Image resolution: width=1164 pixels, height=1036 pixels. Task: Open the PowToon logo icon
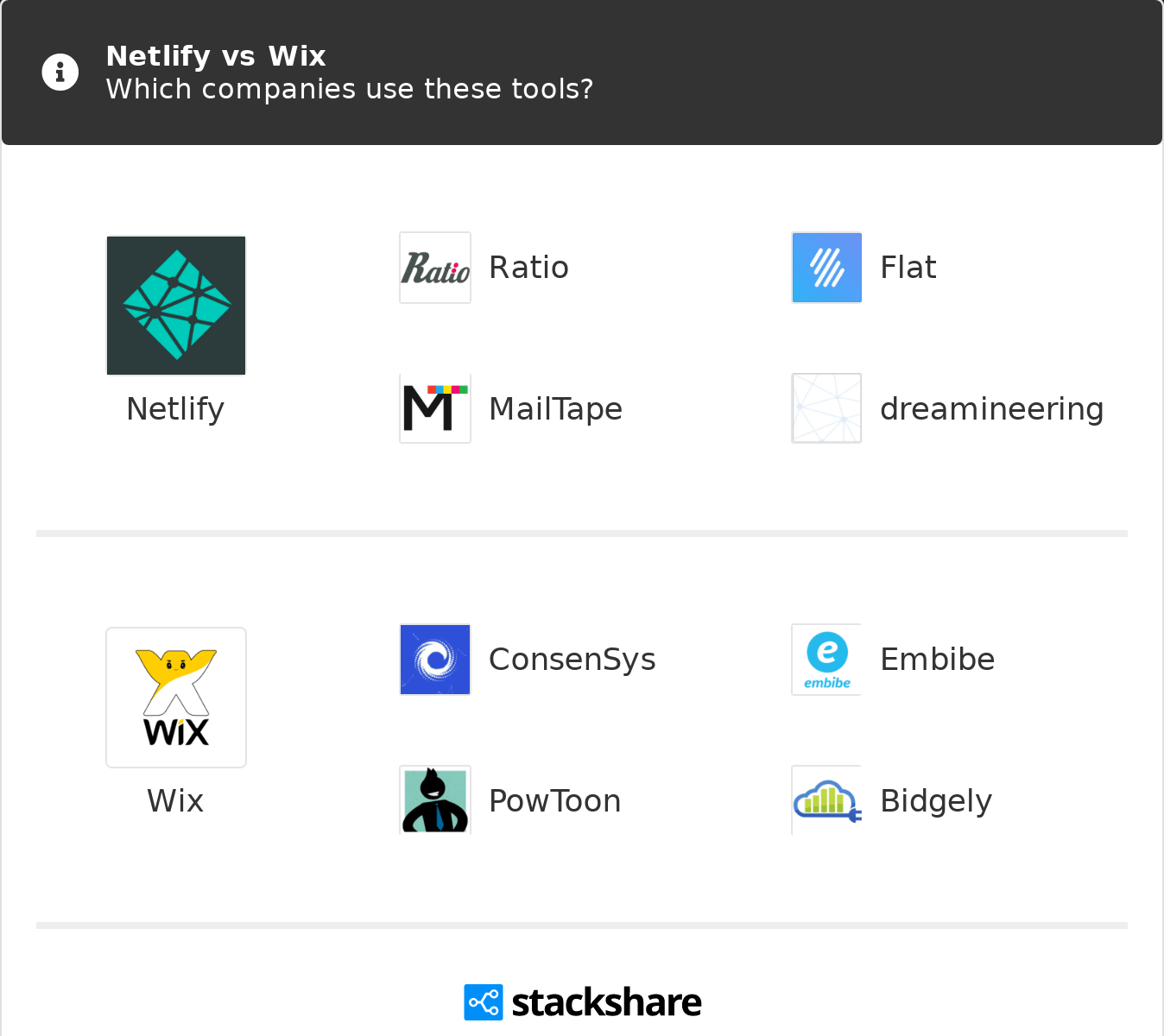[x=435, y=800]
